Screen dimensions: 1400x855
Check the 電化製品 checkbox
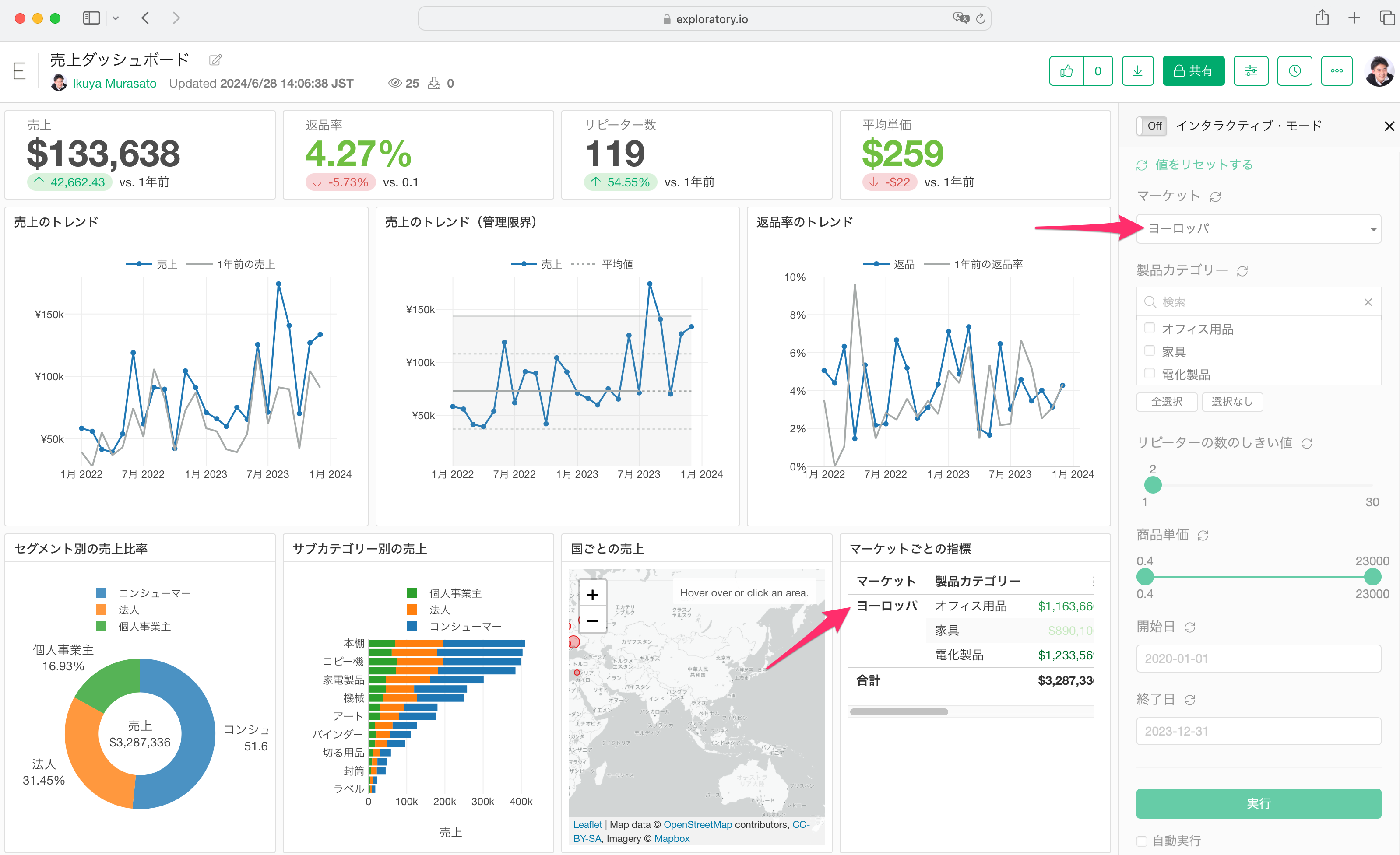pyautogui.click(x=1150, y=374)
